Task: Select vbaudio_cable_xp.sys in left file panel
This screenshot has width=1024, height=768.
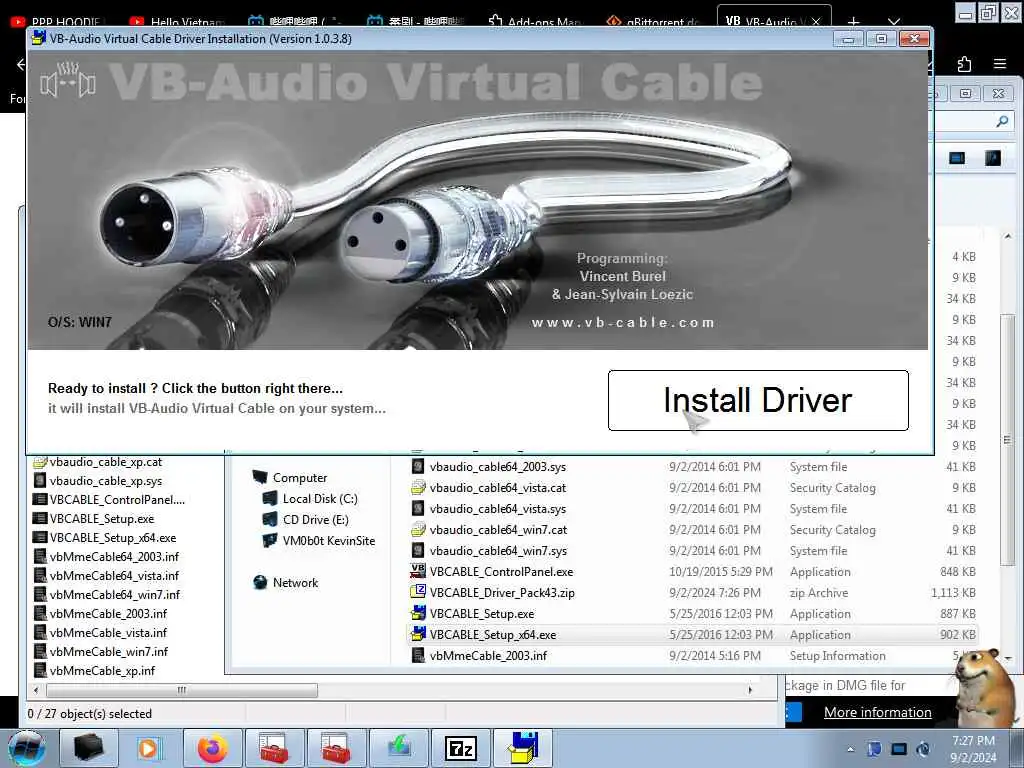Action: pos(105,481)
